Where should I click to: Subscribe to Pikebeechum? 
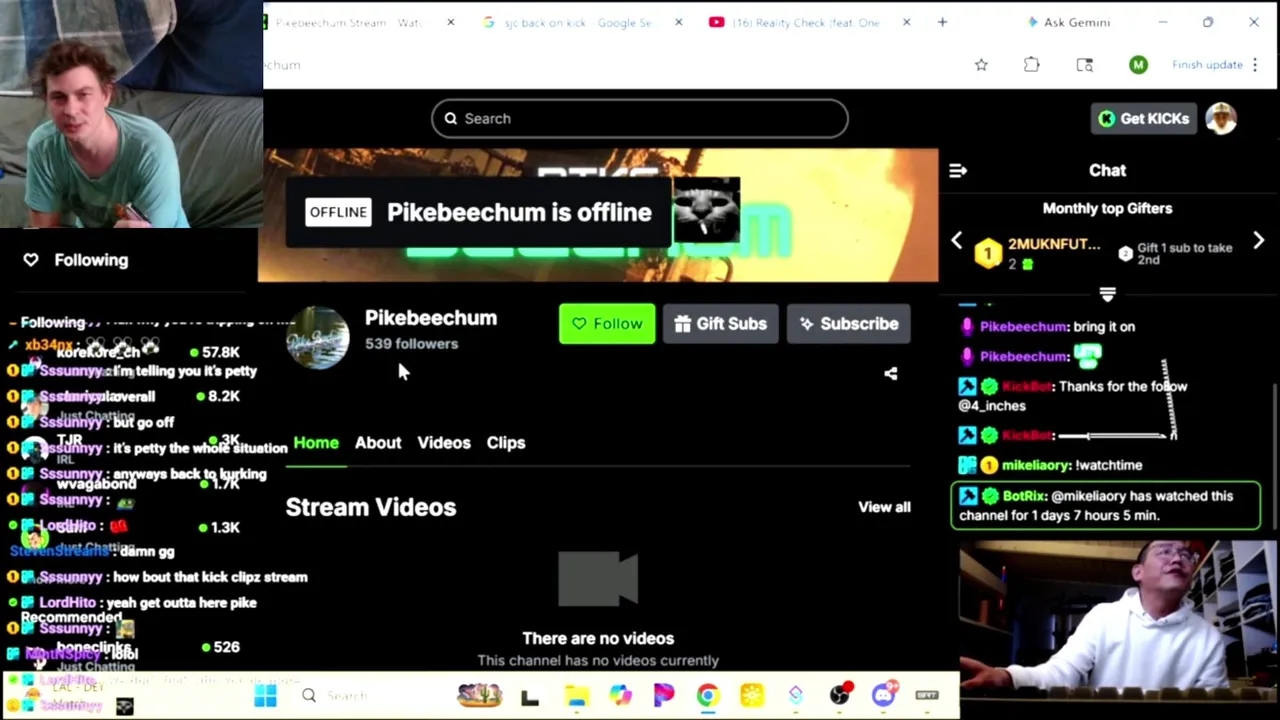point(849,324)
